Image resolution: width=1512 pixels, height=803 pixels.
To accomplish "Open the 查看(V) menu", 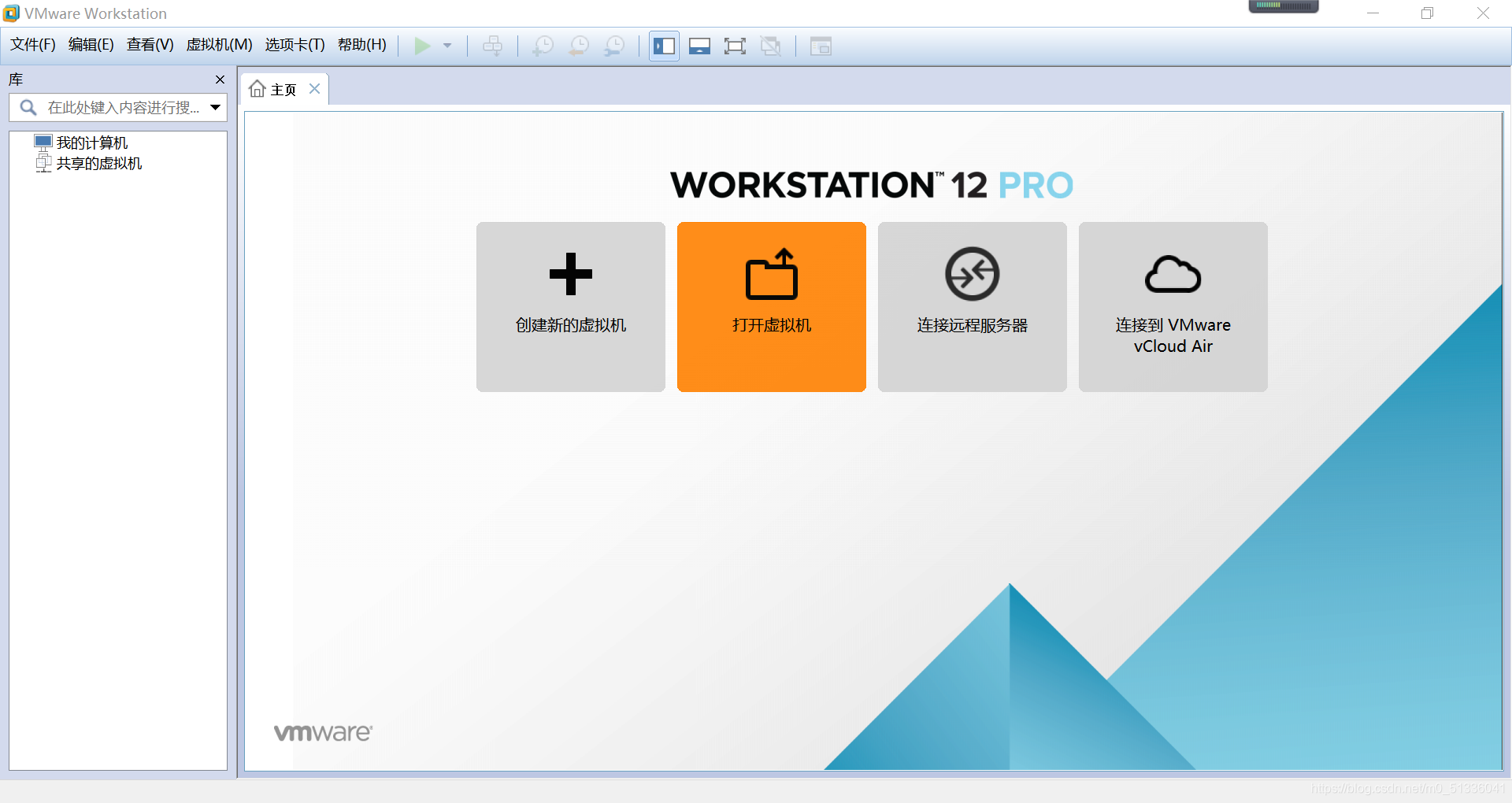I will pyautogui.click(x=150, y=45).
